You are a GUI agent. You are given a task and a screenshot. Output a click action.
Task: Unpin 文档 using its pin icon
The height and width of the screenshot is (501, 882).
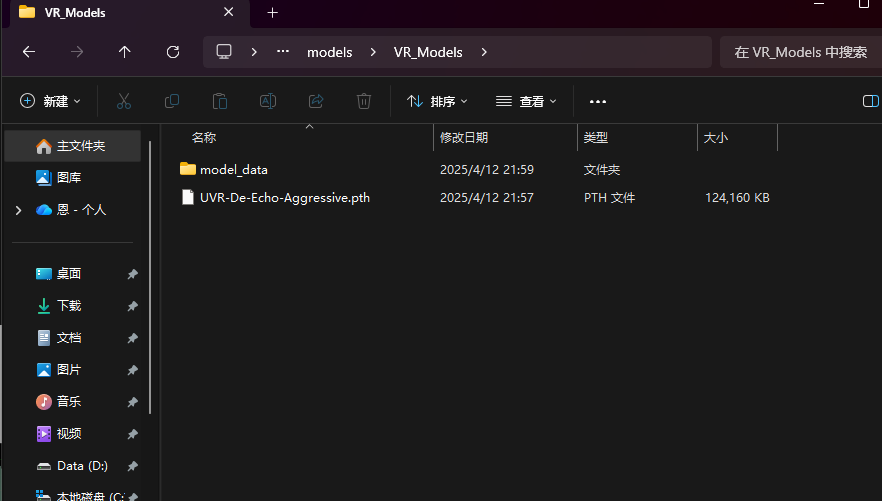click(x=133, y=338)
